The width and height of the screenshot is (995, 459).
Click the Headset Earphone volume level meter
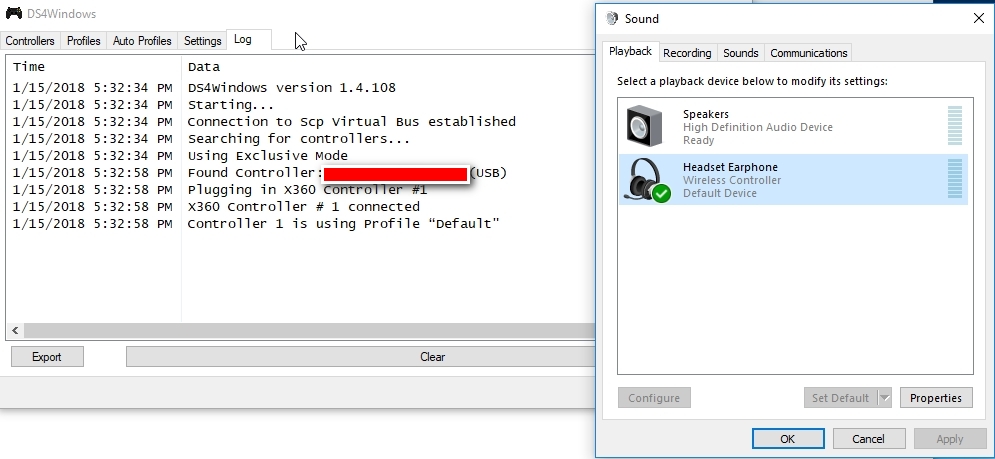(x=955, y=178)
